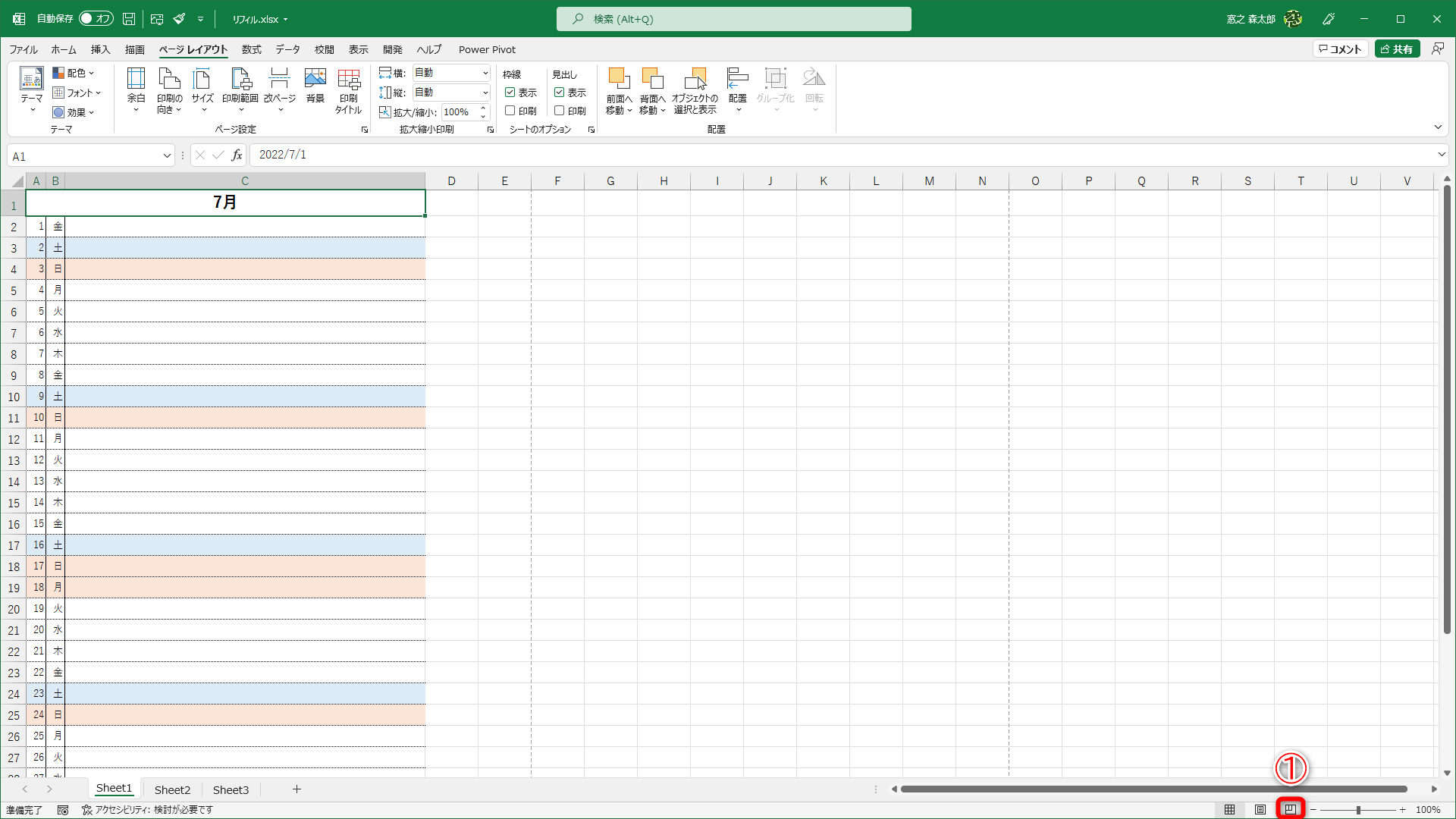Toggle AutoSave (自動保存) switch
The width and height of the screenshot is (1456, 819).
96,19
